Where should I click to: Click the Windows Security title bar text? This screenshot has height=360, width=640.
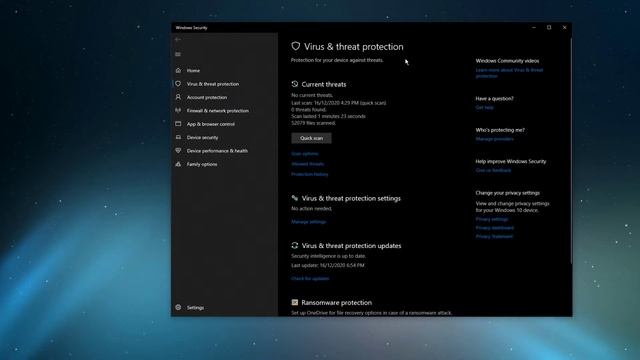[x=191, y=28]
